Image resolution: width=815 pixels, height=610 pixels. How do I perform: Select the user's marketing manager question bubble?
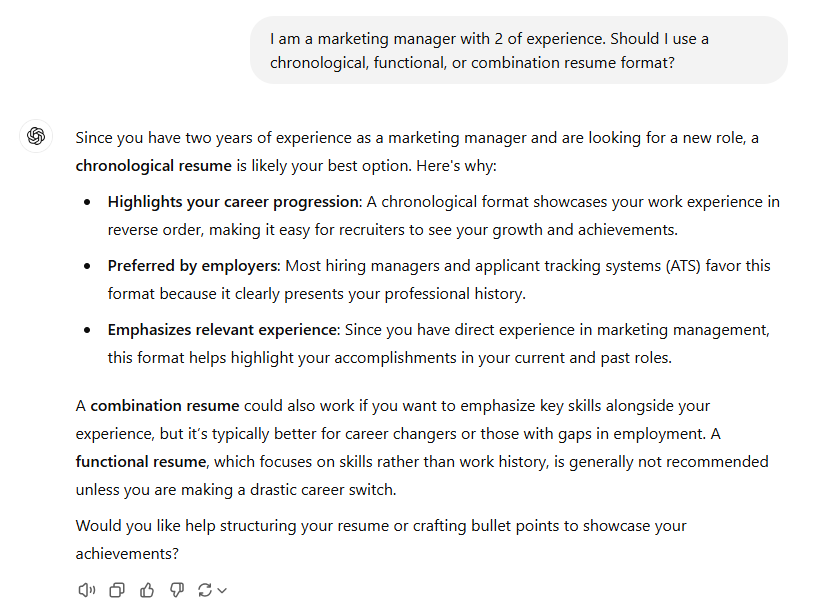(x=519, y=50)
